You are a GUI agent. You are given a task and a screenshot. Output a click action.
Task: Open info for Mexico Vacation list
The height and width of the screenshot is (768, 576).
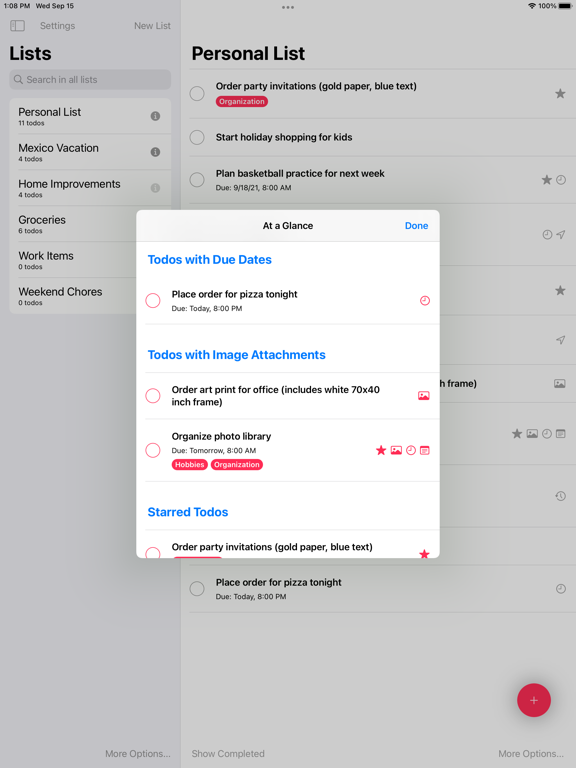coord(155,152)
